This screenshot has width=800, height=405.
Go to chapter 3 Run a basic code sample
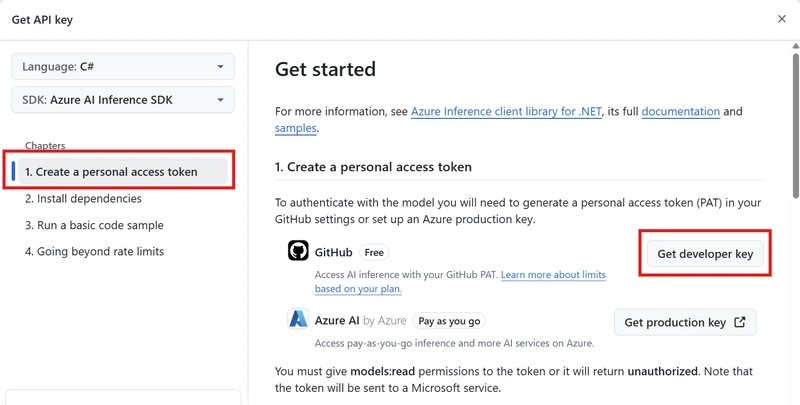[94, 225]
